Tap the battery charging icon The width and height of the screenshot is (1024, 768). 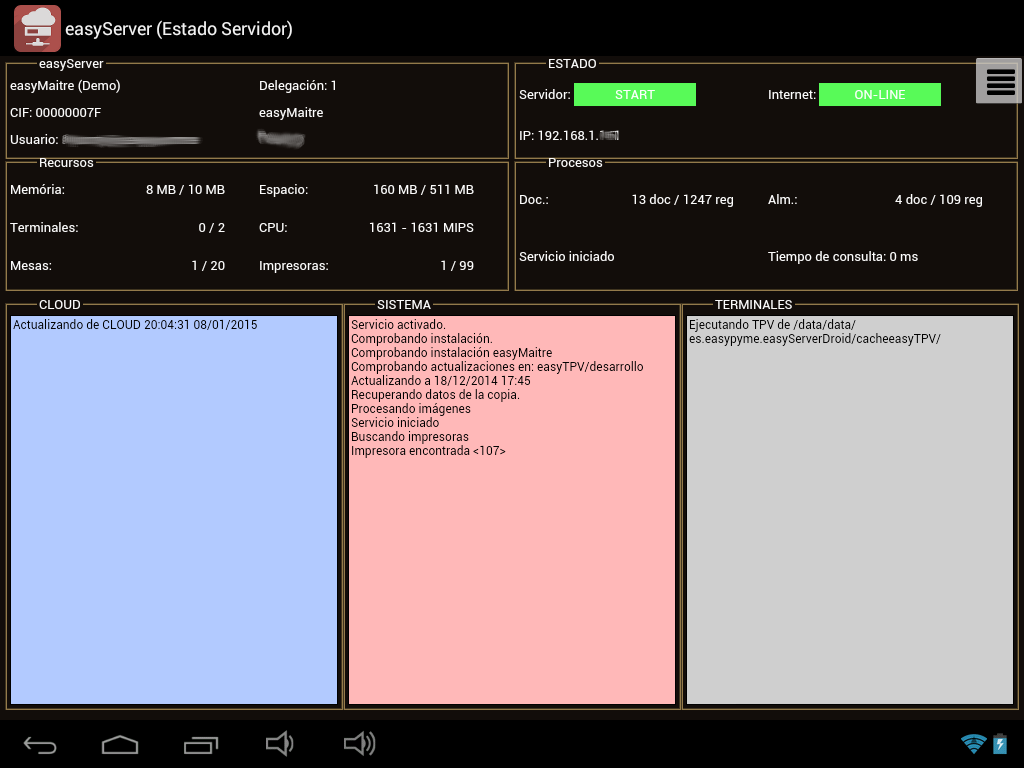pyautogui.click(x=1000, y=744)
